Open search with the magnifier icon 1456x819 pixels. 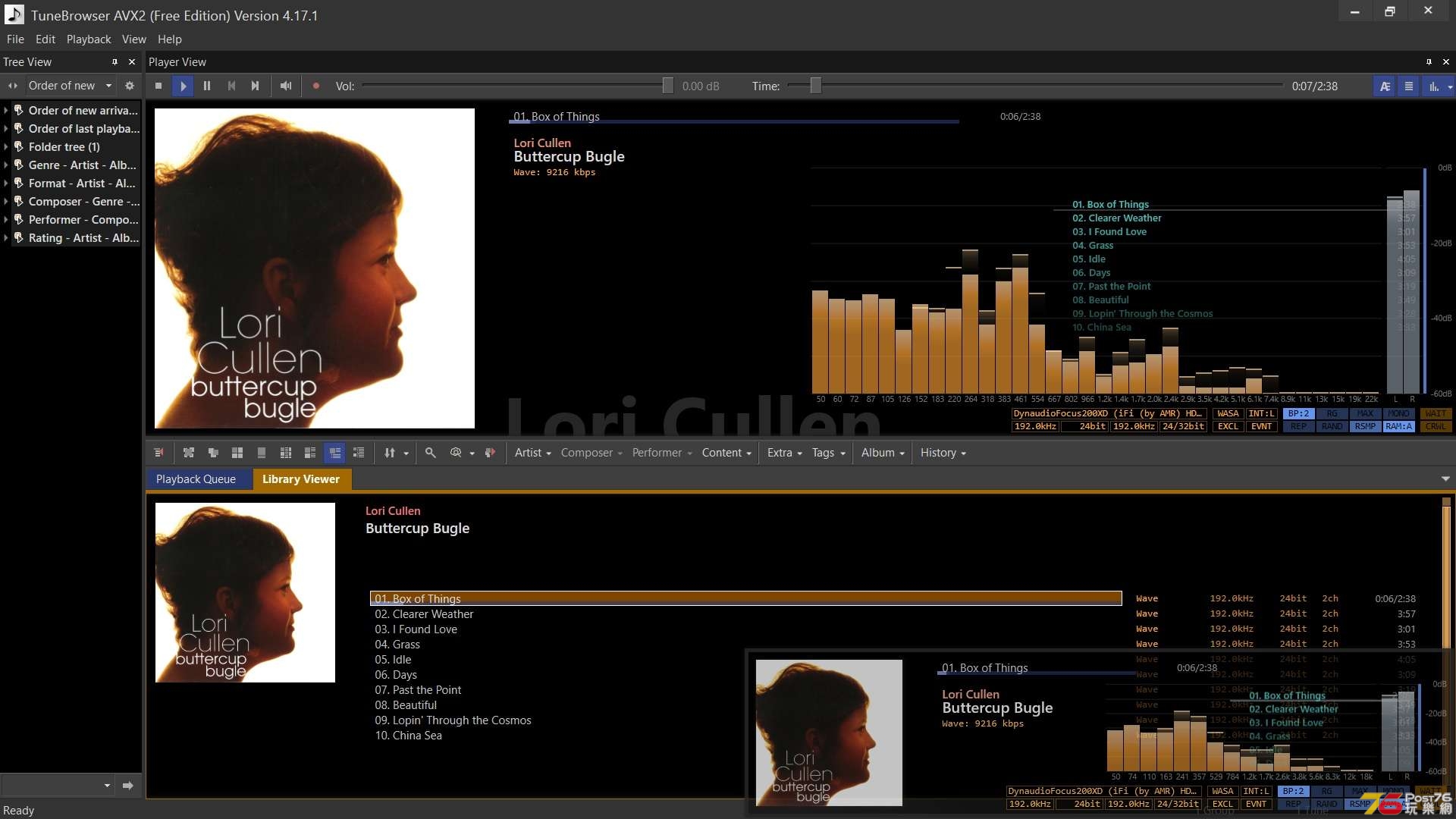pyautogui.click(x=431, y=453)
